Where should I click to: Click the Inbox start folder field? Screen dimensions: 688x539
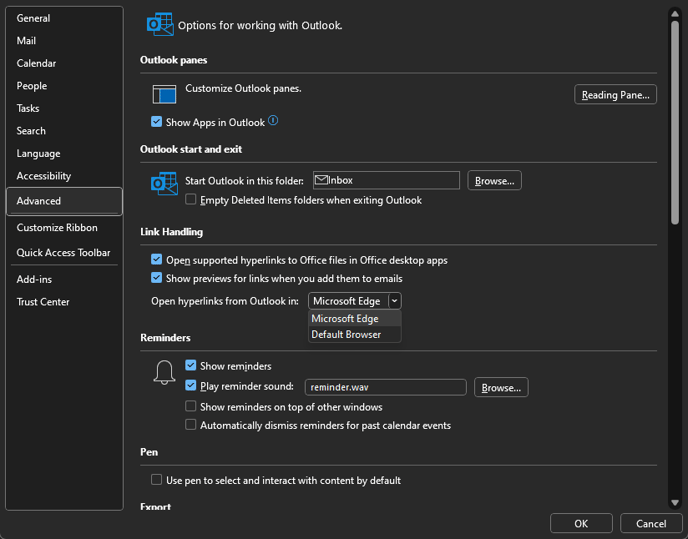point(386,180)
